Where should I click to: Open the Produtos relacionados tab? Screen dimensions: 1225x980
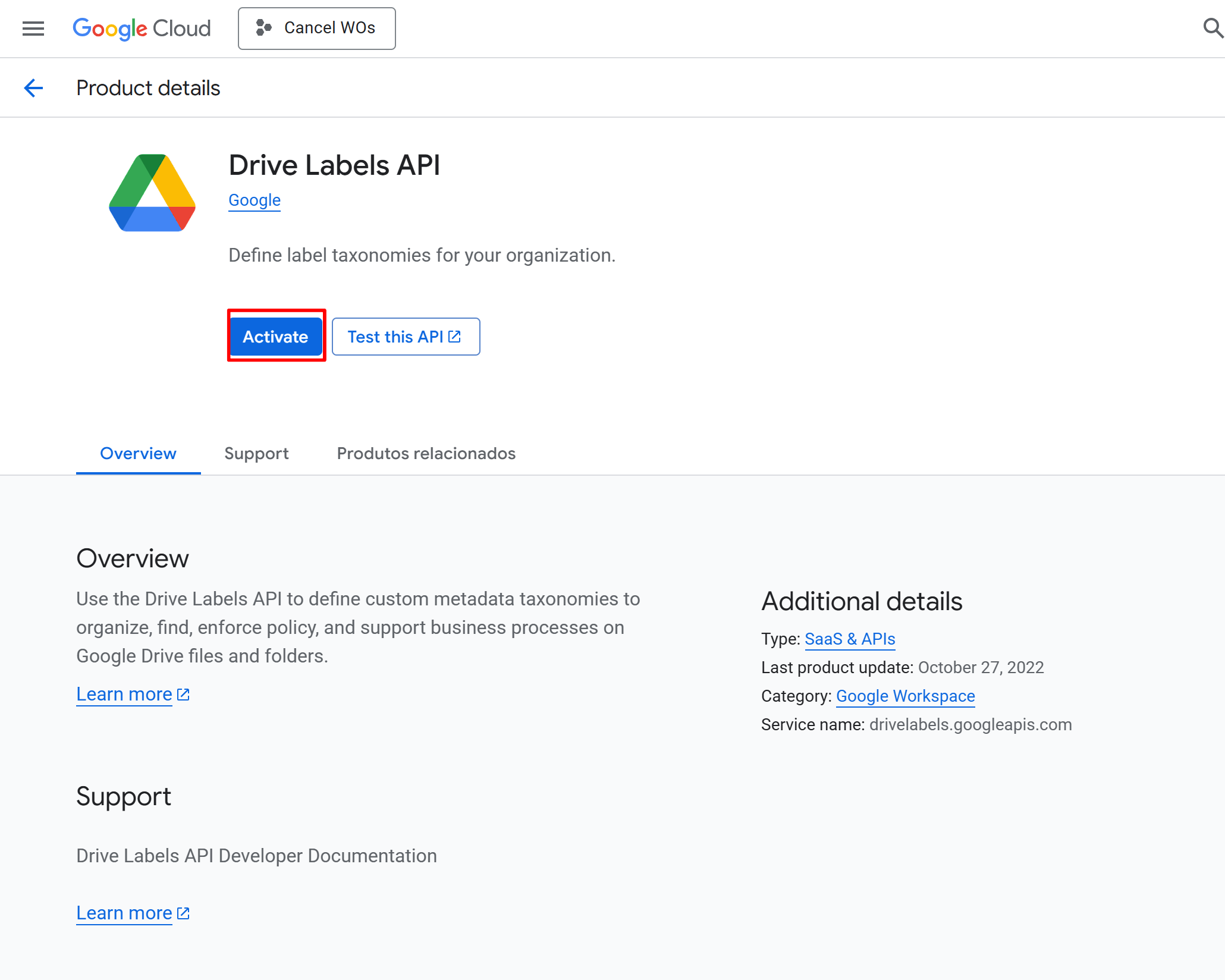click(x=426, y=453)
